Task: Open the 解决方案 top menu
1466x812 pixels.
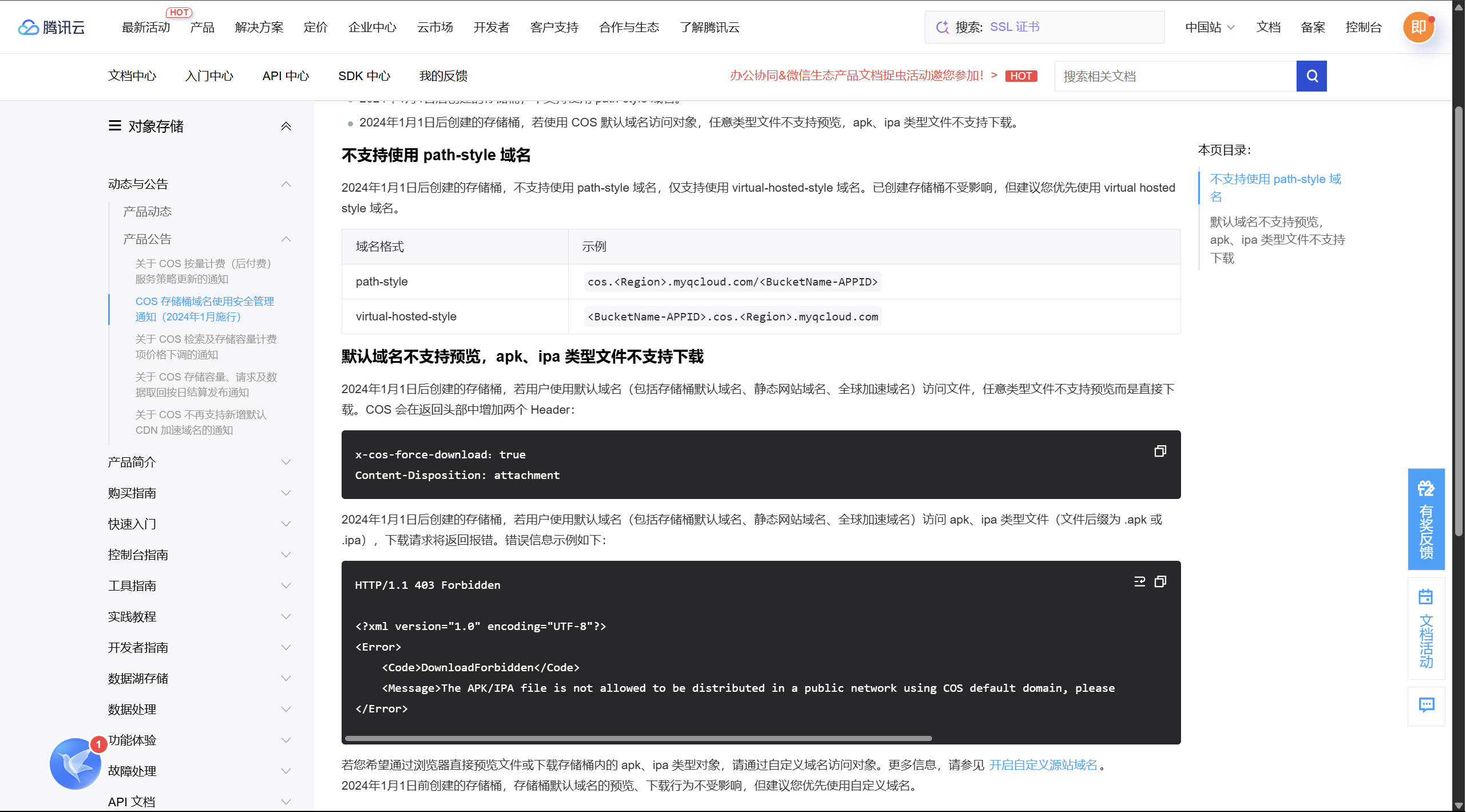Action: 259,27
